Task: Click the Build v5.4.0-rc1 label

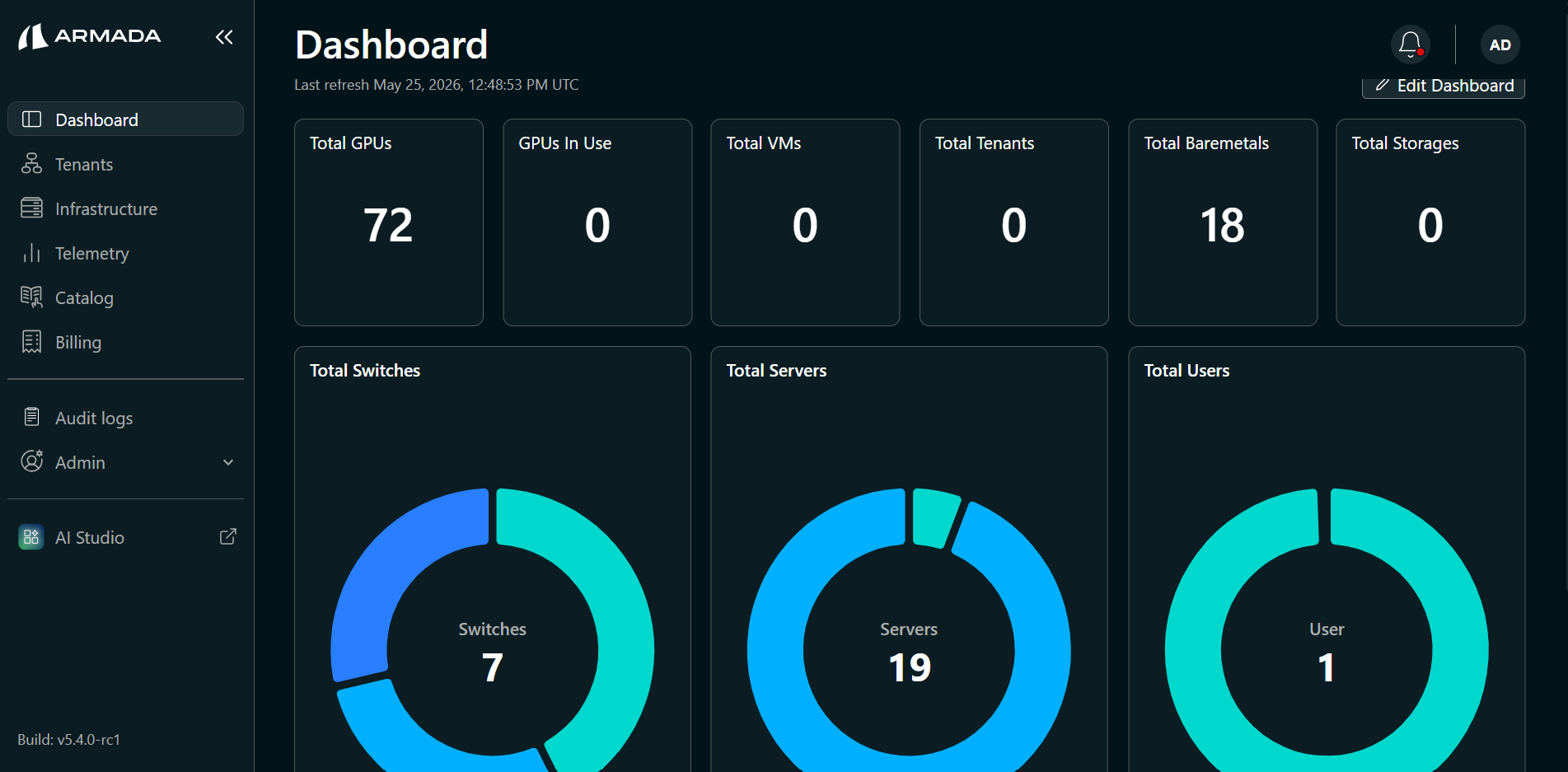Action: [x=69, y=740]
